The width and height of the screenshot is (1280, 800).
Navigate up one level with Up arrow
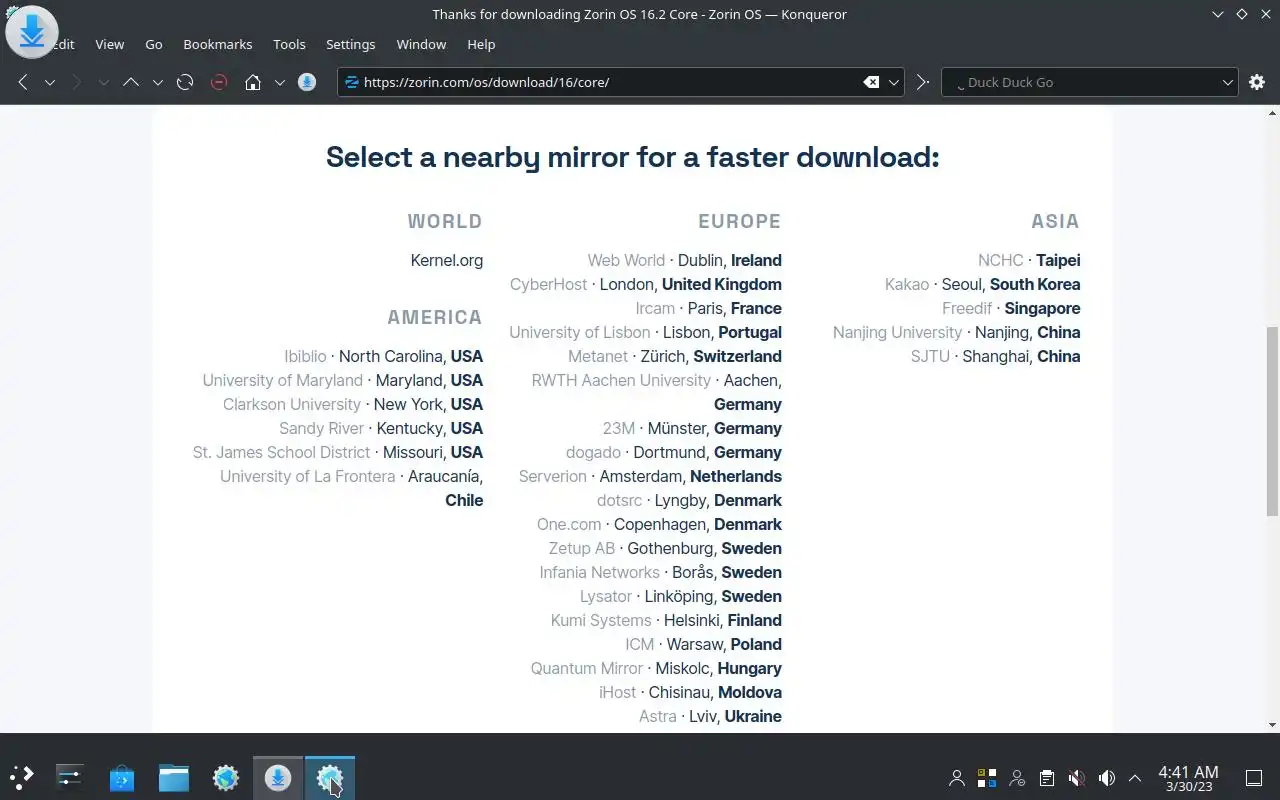(130, 82)
